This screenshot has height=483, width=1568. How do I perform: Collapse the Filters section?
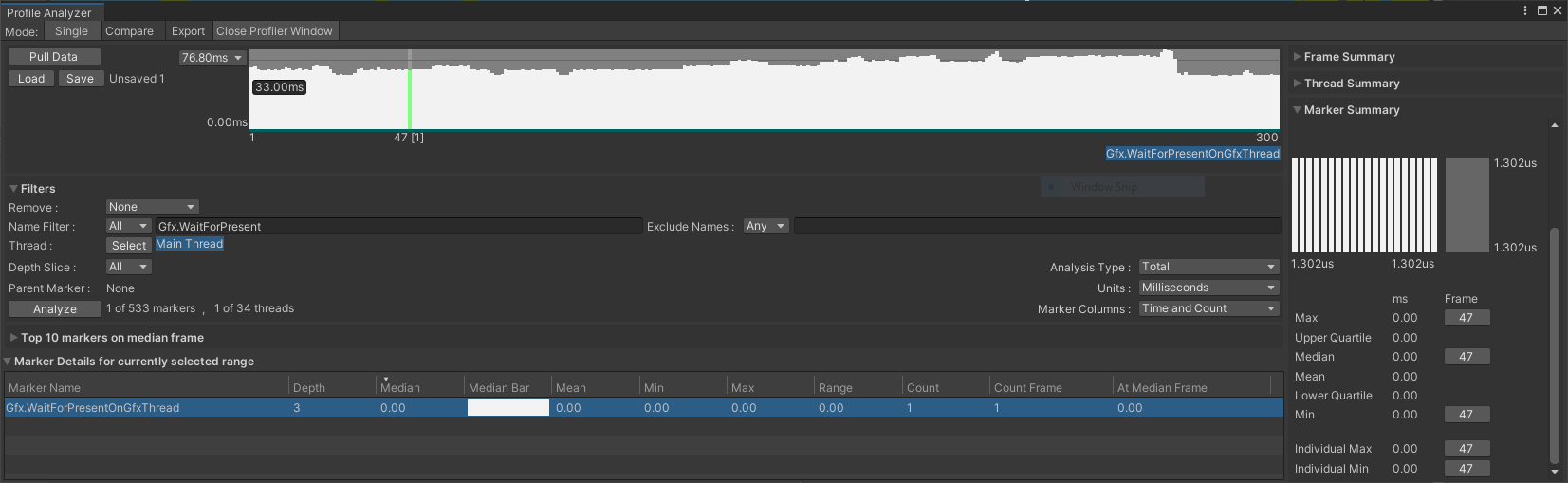click(13, 189)
